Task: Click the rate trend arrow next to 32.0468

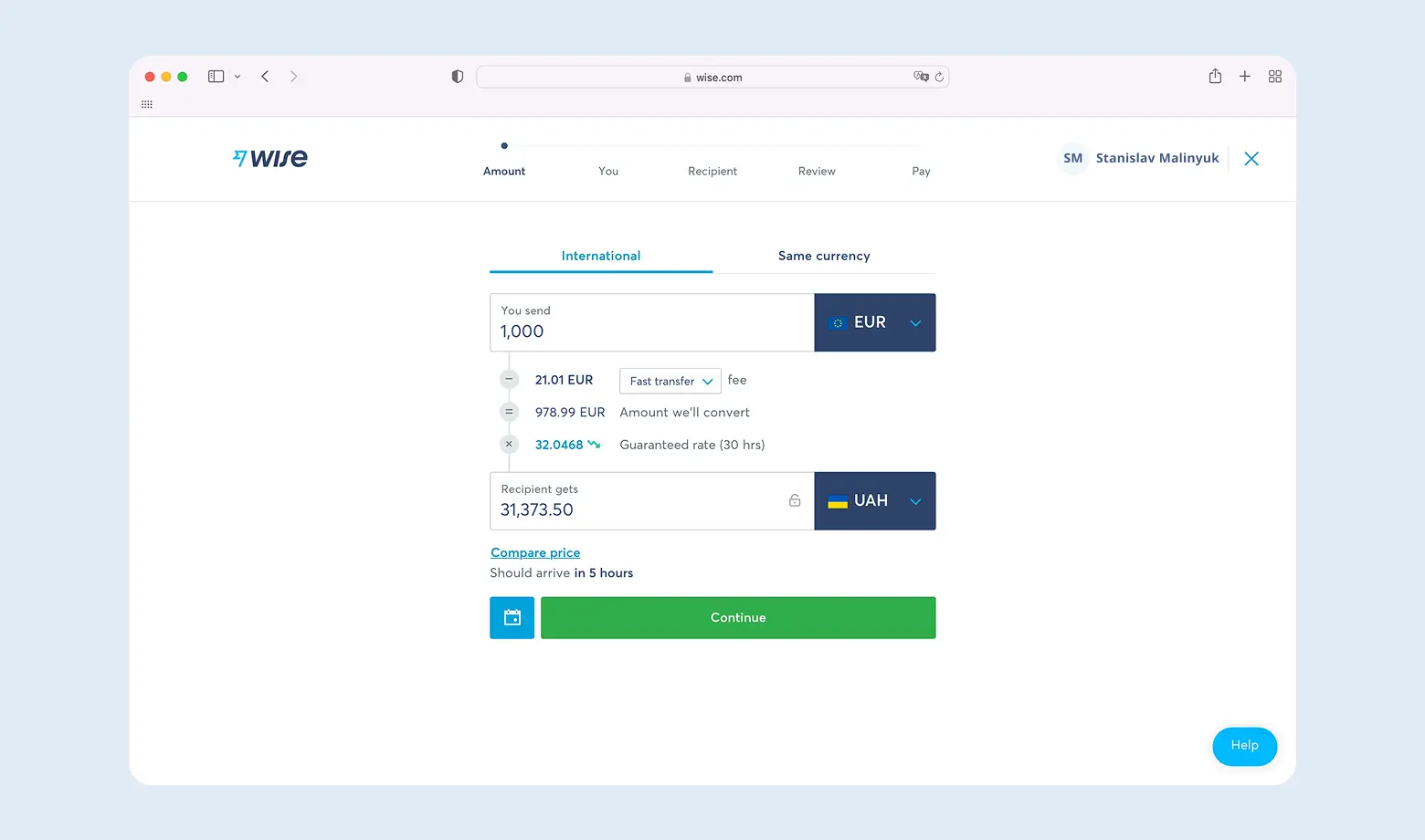Action: click(x=596, y=445)
